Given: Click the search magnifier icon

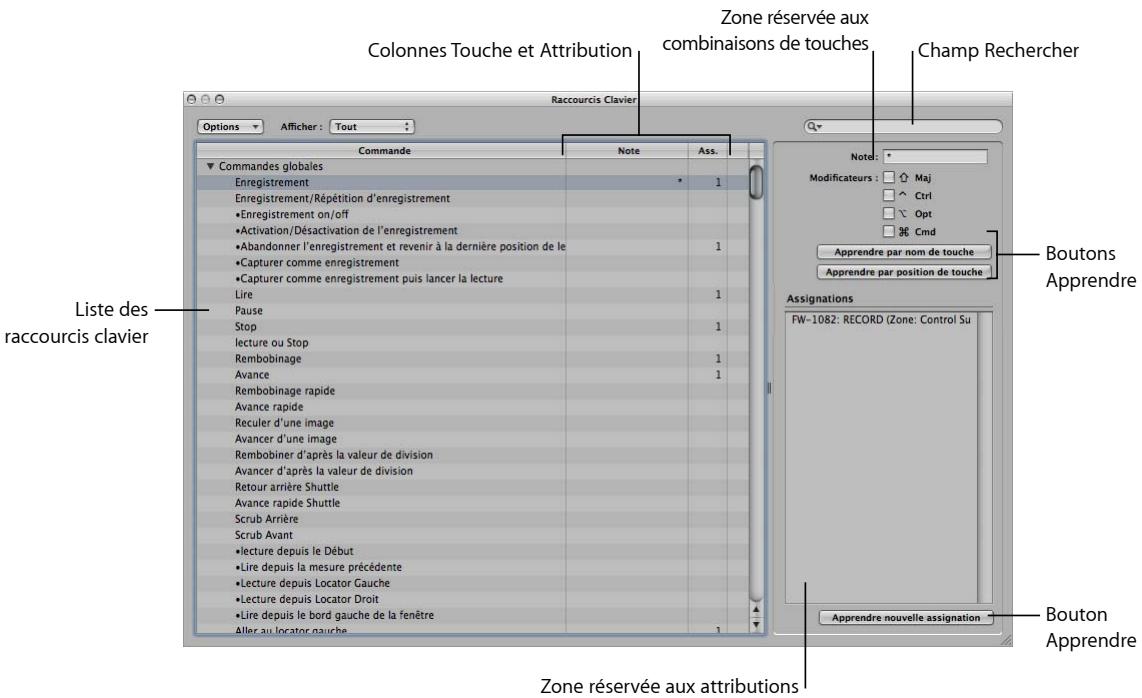Looking at the screenshot, I should 814,127.
